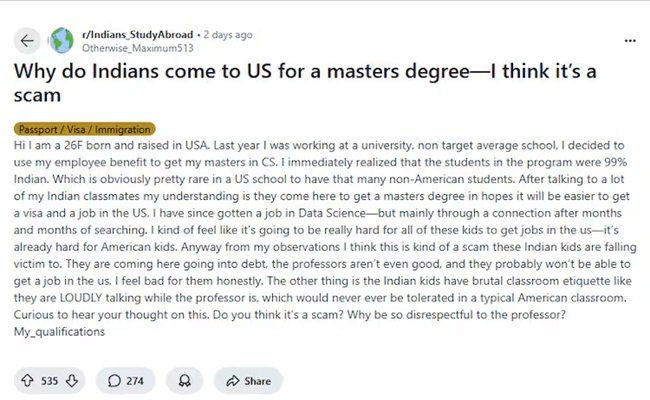Viewport: 650px width, 400px height.
Task: Click the 274 comments count
Action: pyautogui.click(x=133, y=381)
